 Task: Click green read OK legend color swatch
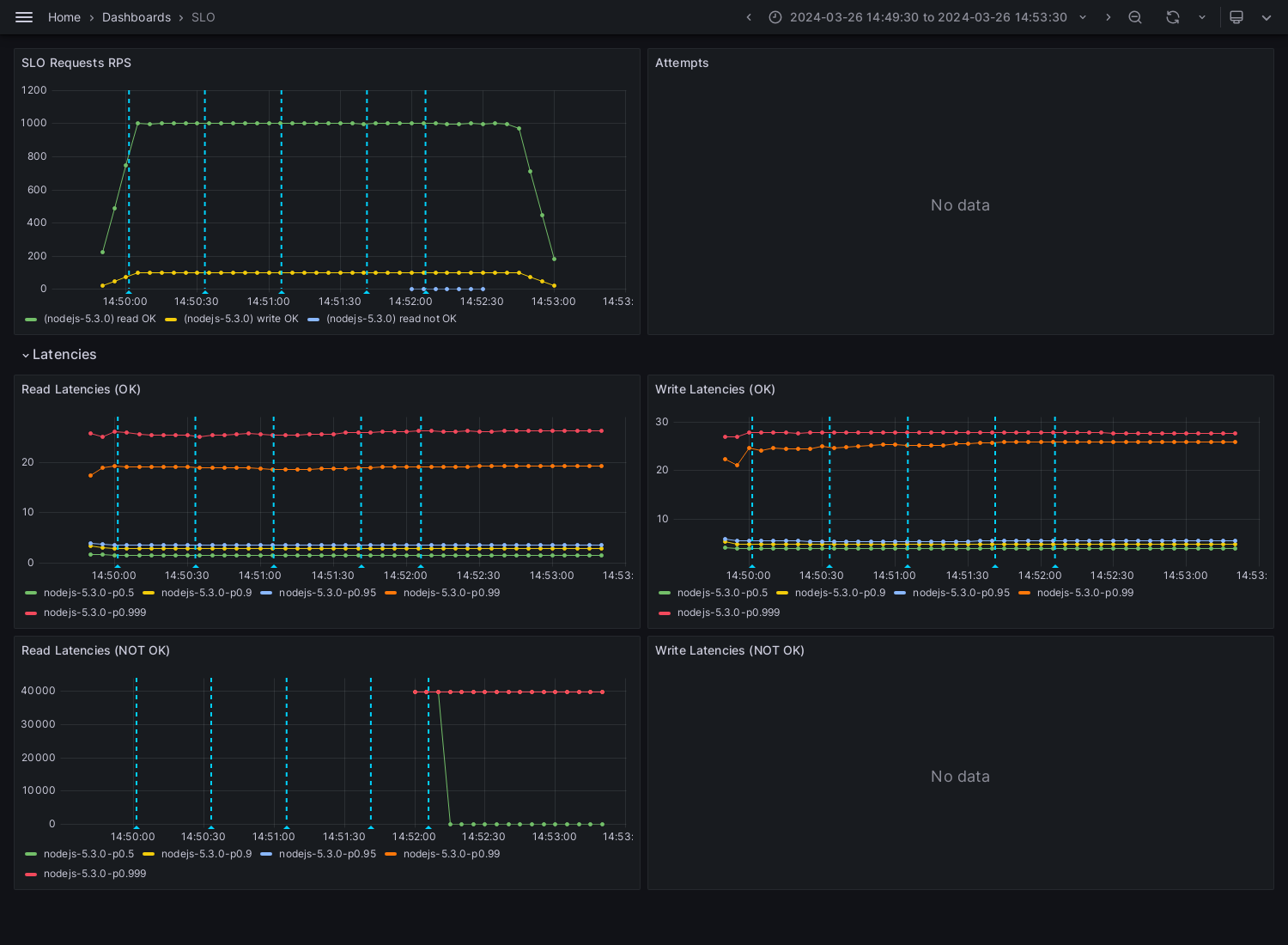pos(31,320)
